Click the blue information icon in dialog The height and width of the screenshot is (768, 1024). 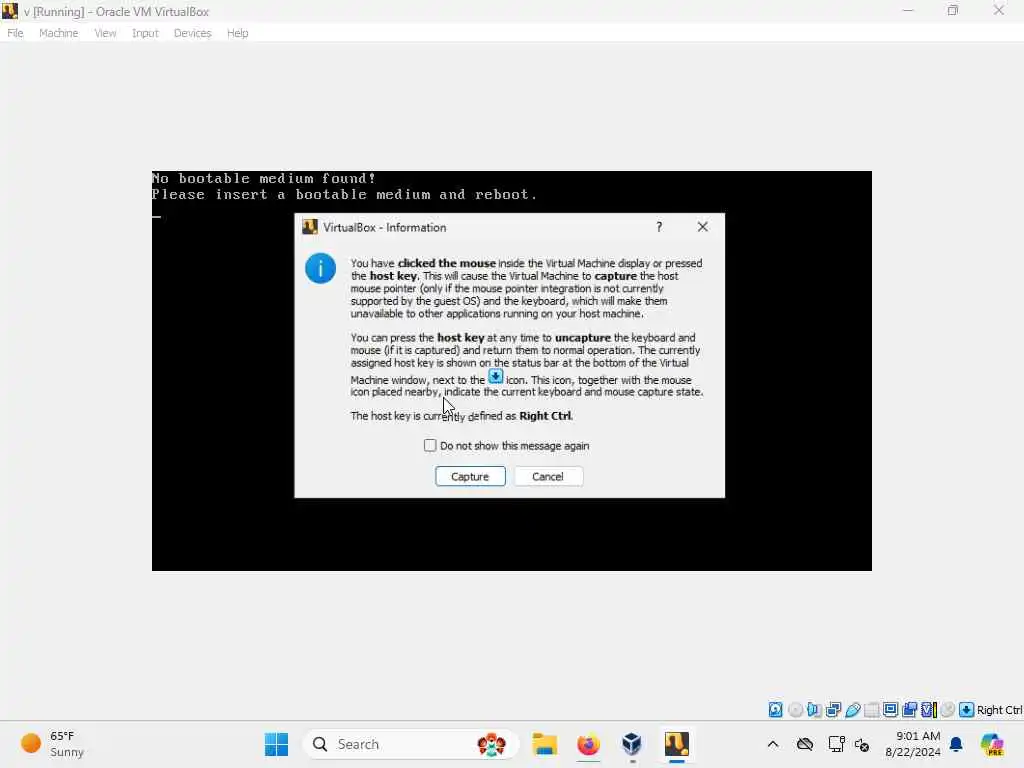pos(320,268)
